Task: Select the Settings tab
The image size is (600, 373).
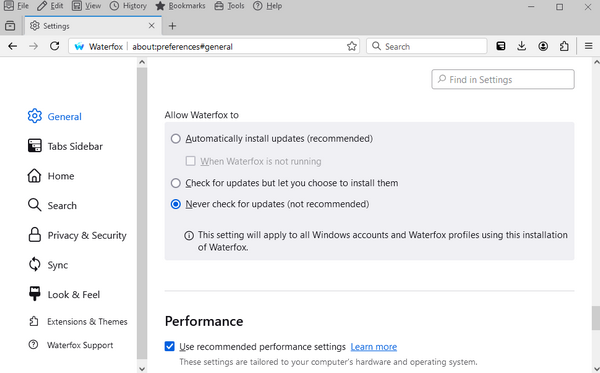Action: coord(93,26)
